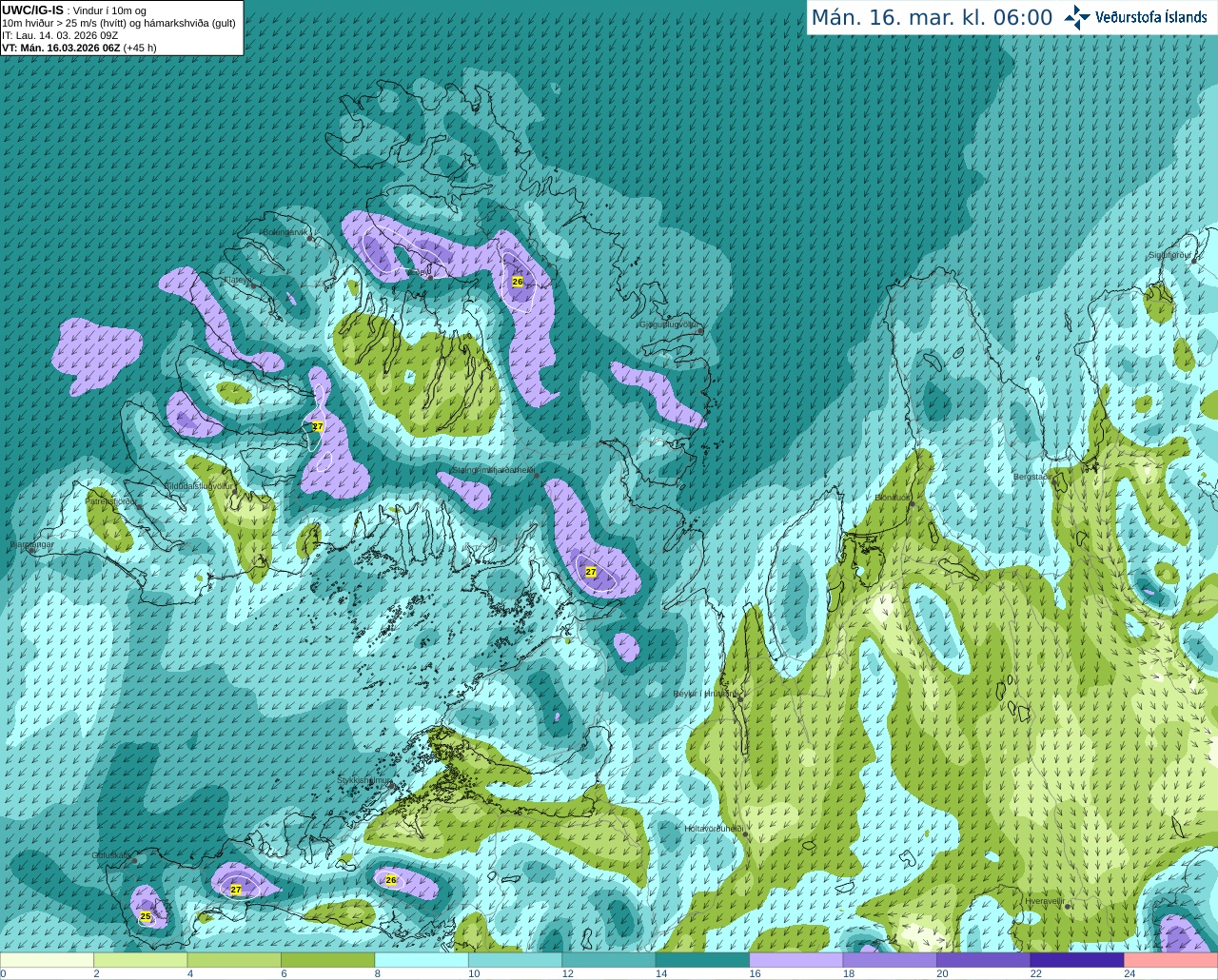Click the Stykkishólmur station label

tap(365, 780)
